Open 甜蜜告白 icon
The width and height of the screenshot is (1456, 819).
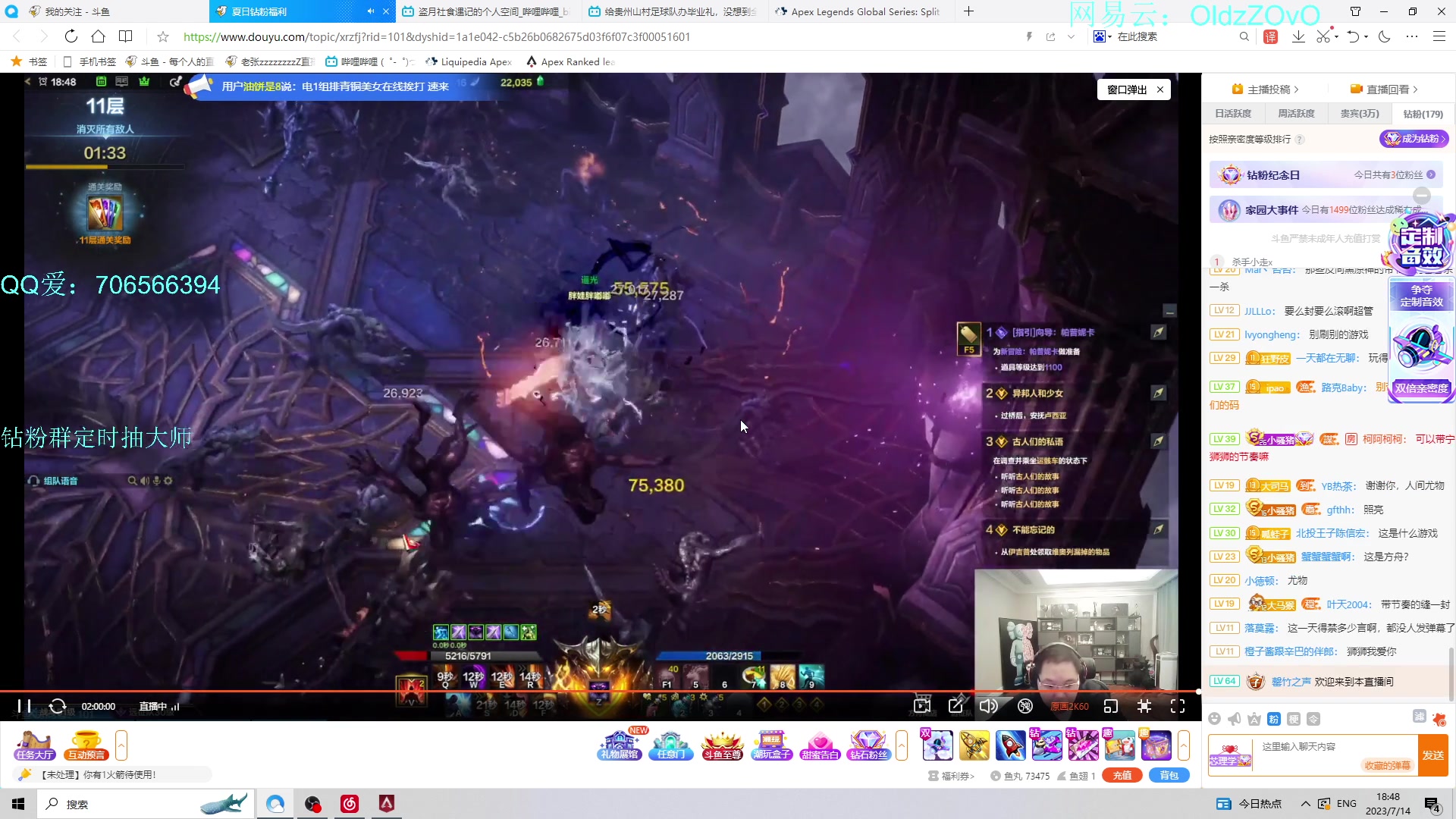(821, 746)
